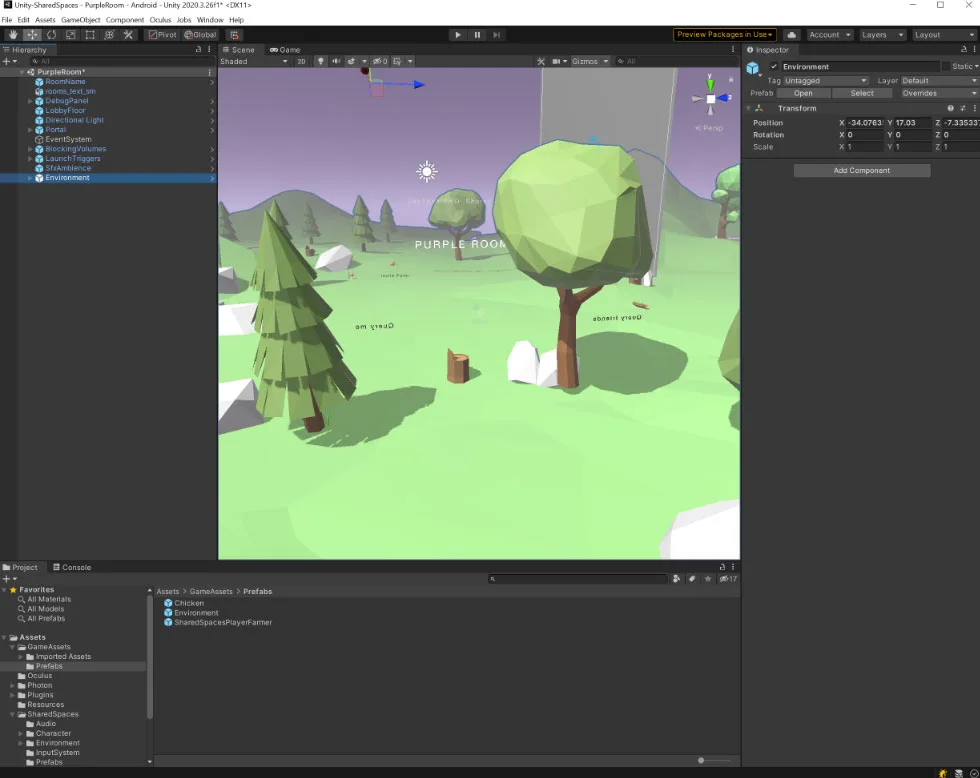Adjust the project icon size slider
The image size is (980, 778).
pyautogui.click(x=713, y=761)
